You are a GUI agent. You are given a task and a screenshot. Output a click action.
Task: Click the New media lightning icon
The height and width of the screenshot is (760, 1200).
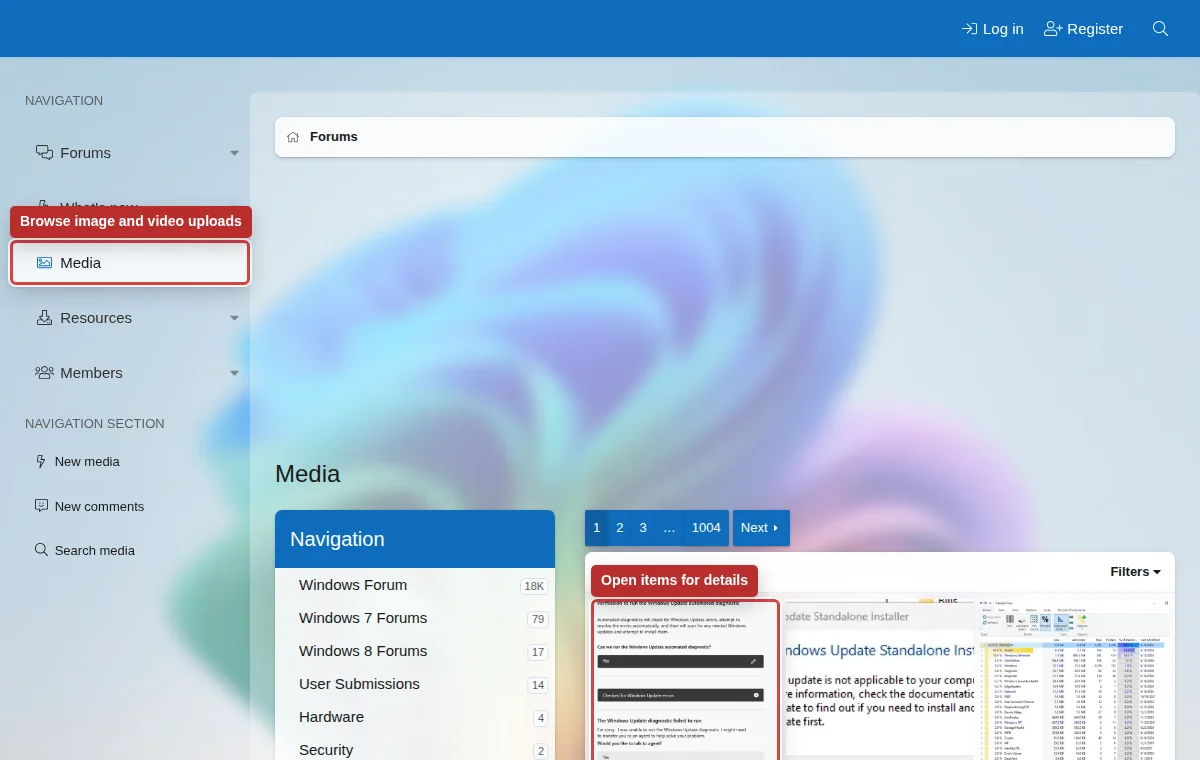coord(41,462)
